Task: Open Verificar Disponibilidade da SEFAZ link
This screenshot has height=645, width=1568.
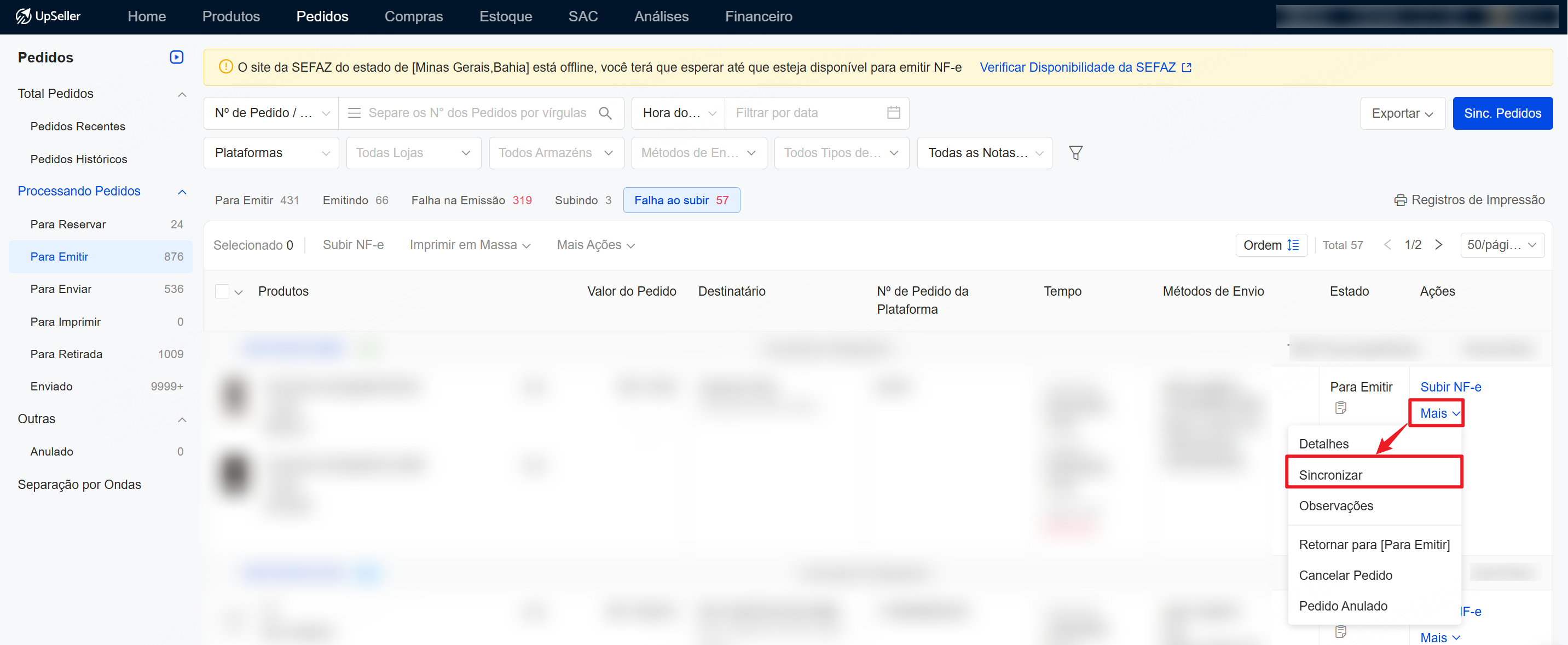Action: click(1085, 67)
